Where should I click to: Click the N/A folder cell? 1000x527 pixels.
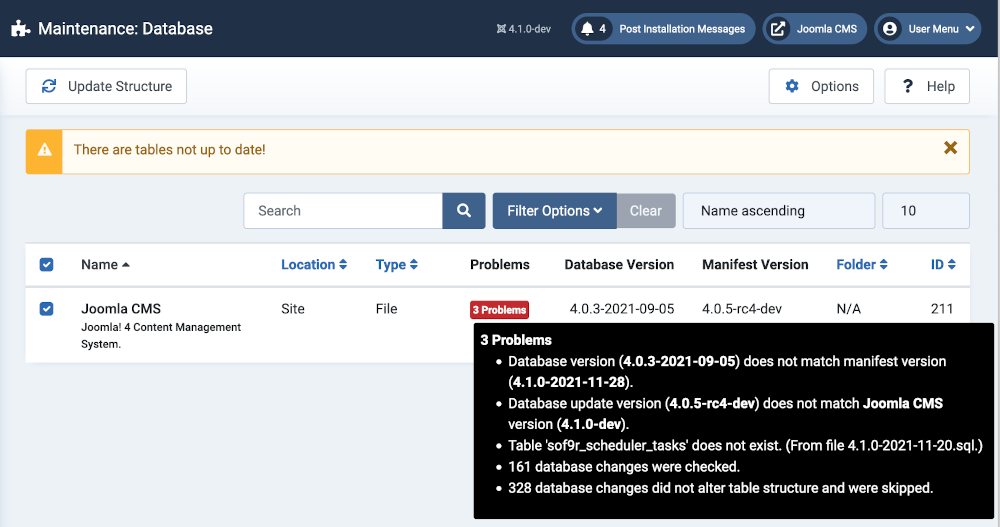[848, 309]
